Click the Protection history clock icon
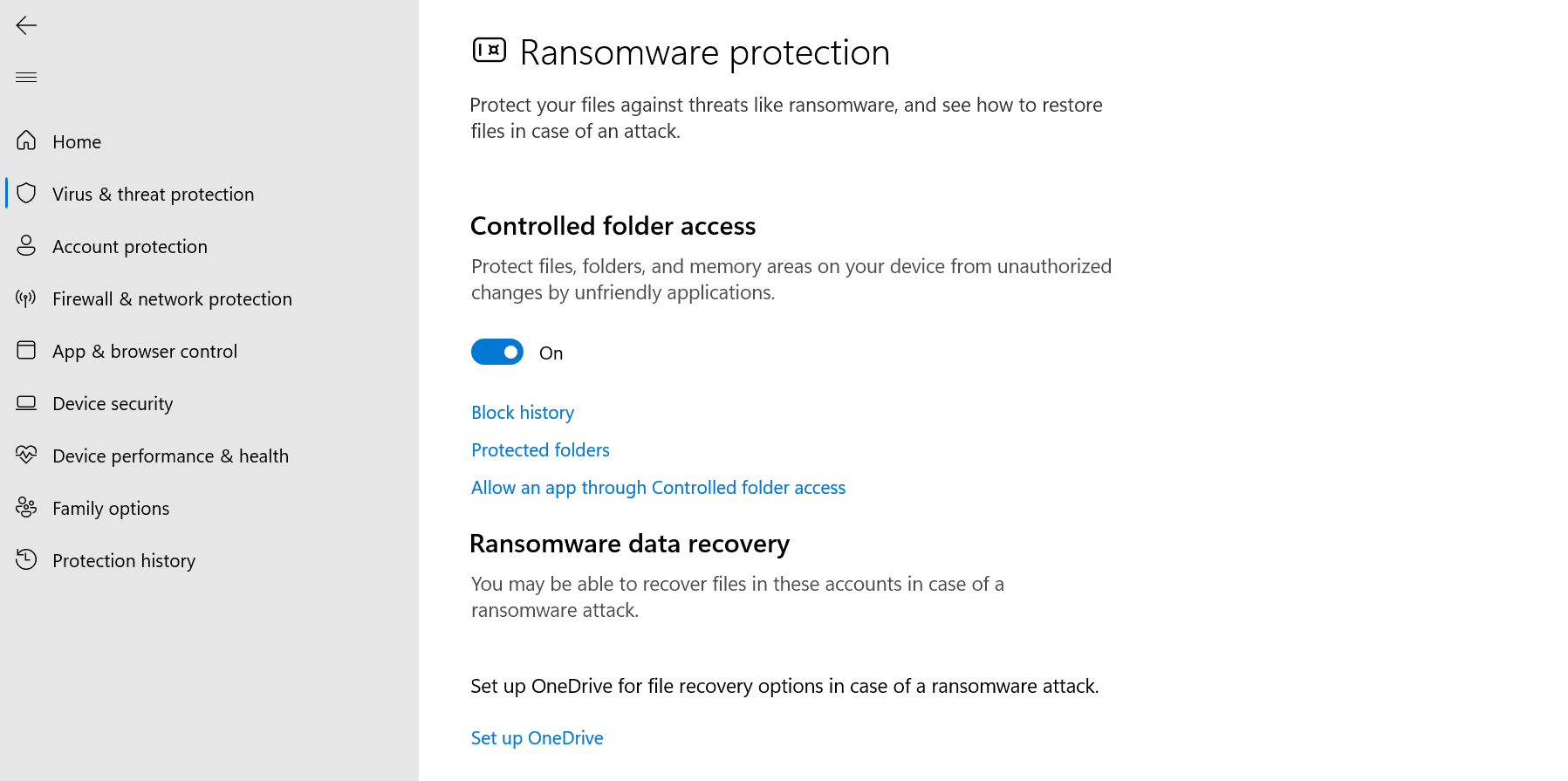 click(x=26, y=559)
